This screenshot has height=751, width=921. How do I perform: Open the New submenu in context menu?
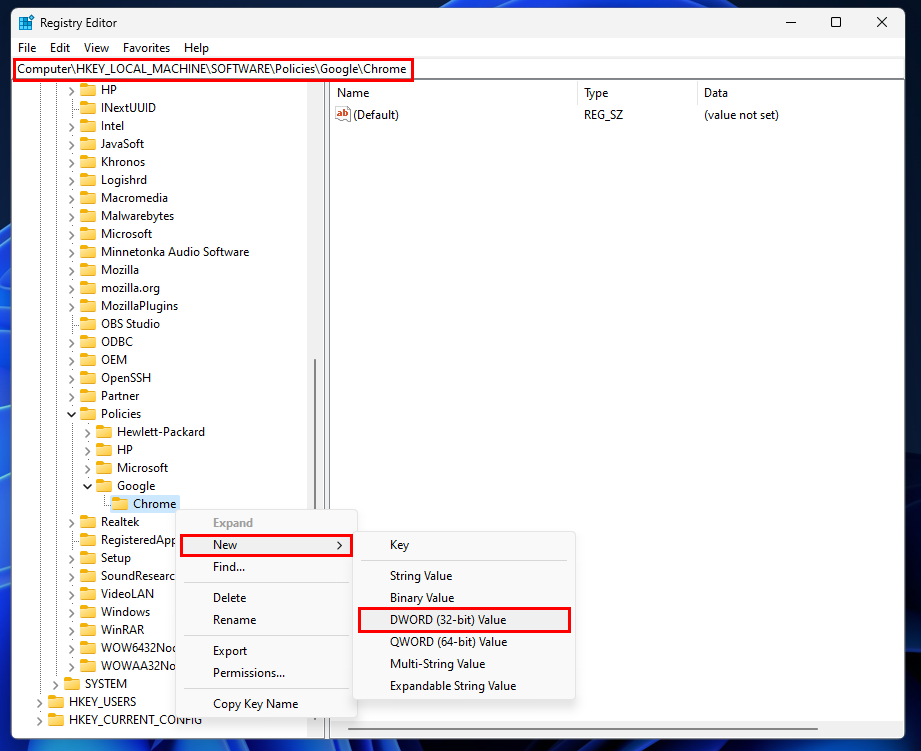pyautogui.click(x=267, y=545)
